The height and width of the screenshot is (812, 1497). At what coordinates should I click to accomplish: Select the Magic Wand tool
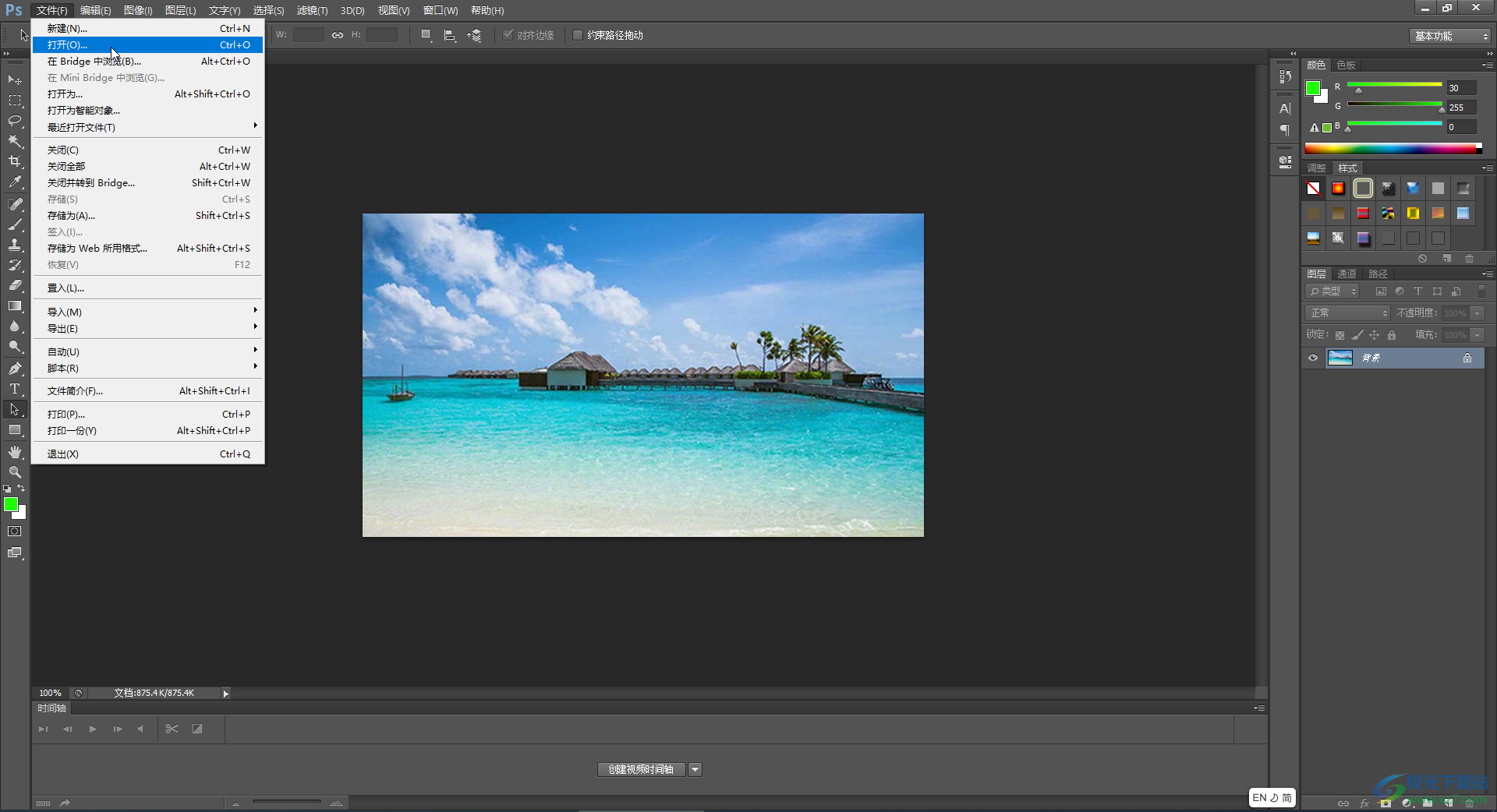(x=15, y=141)
